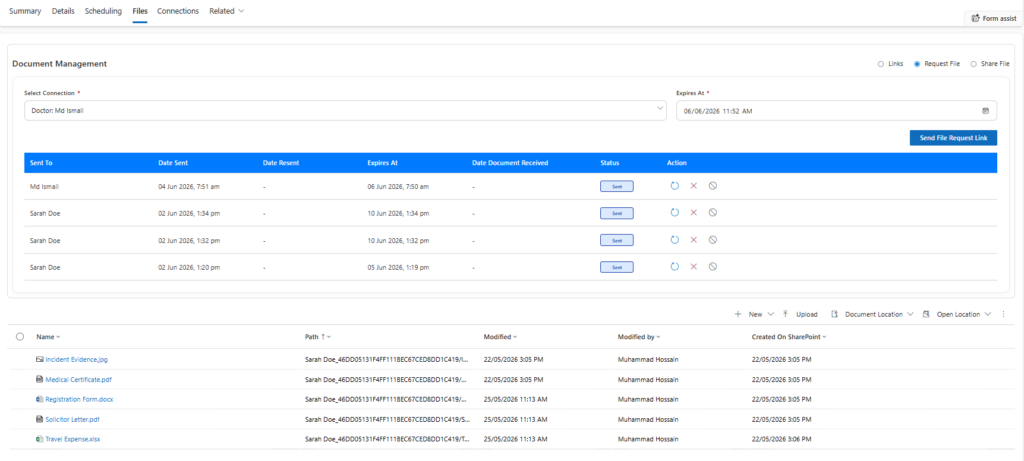The image size is (1024, 461).
Task: Expand the Related tab dropdown
Action: coord(241,11)
